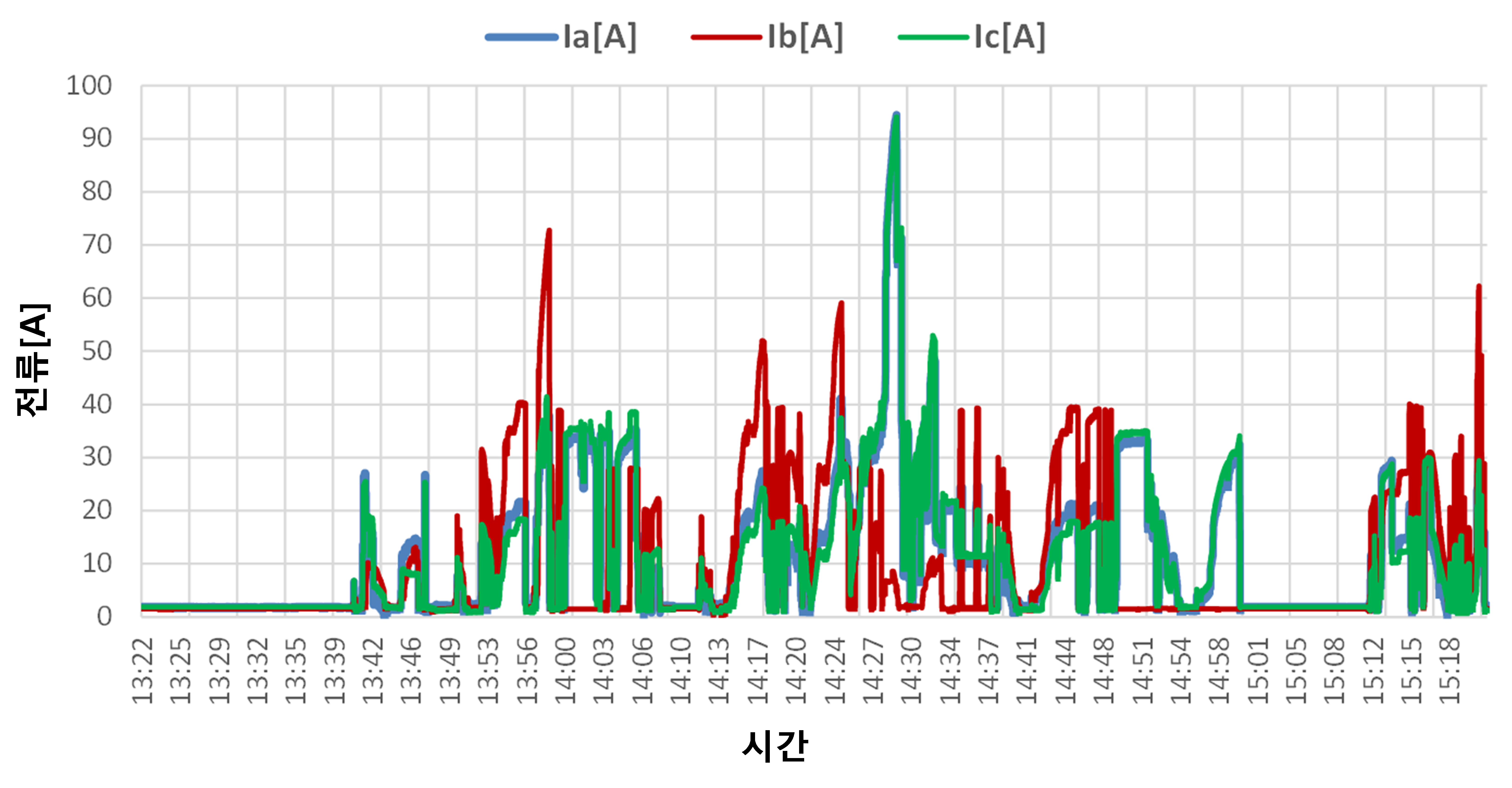The height and width of the screenshot is (788, 1512).
Task: Select the red Ib legend line swatch
Action: click(727, 38)
